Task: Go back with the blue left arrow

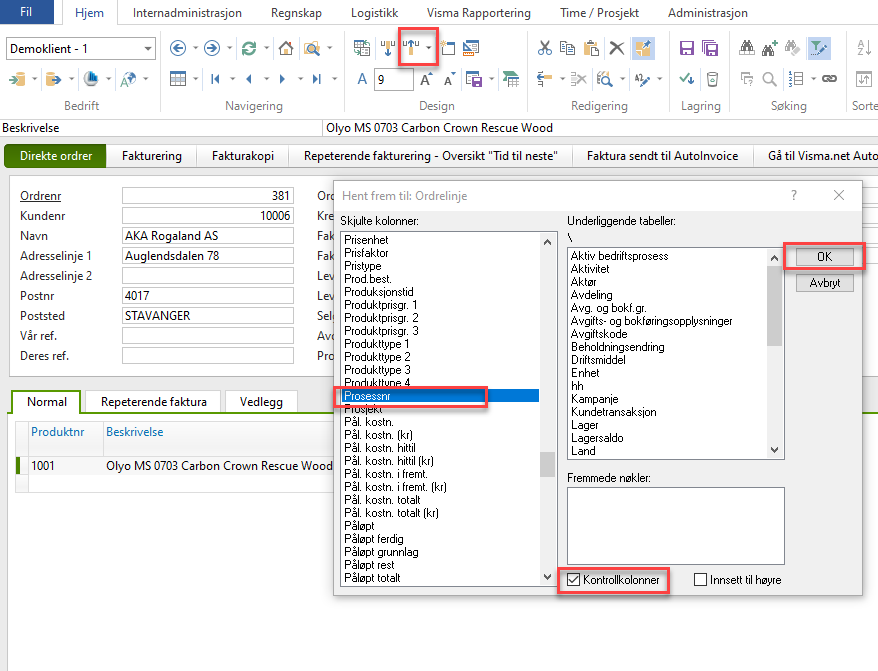Action: (178, 49)
